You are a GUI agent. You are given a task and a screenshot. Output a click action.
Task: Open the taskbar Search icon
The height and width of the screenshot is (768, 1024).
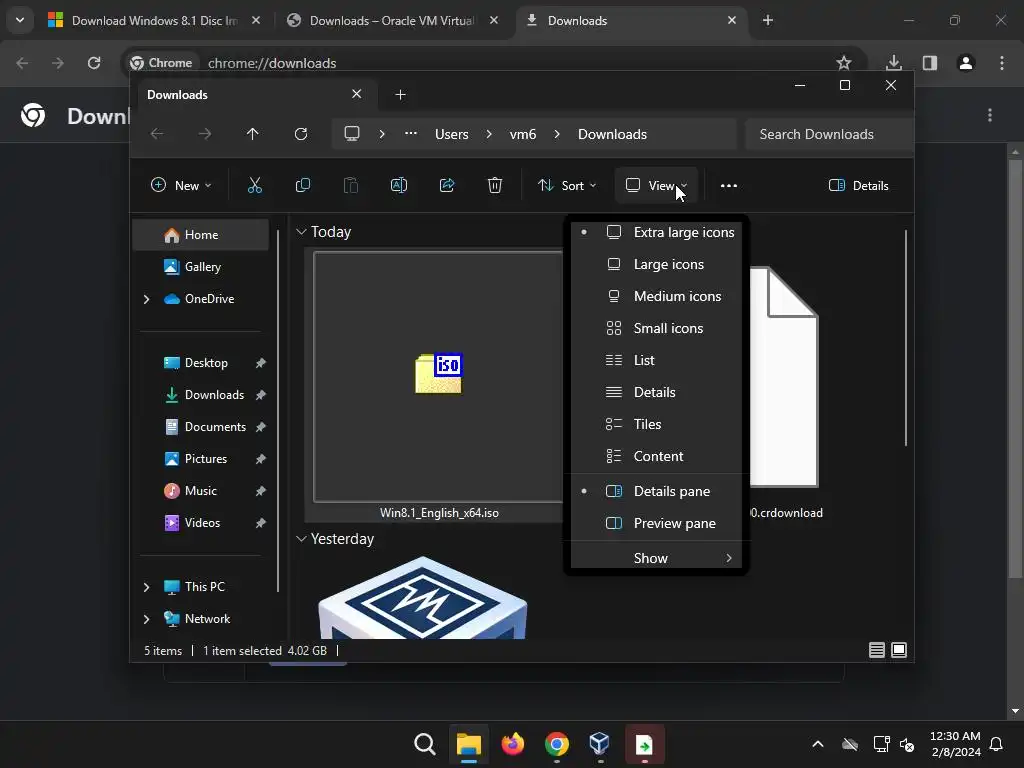(x=424, y=744)
